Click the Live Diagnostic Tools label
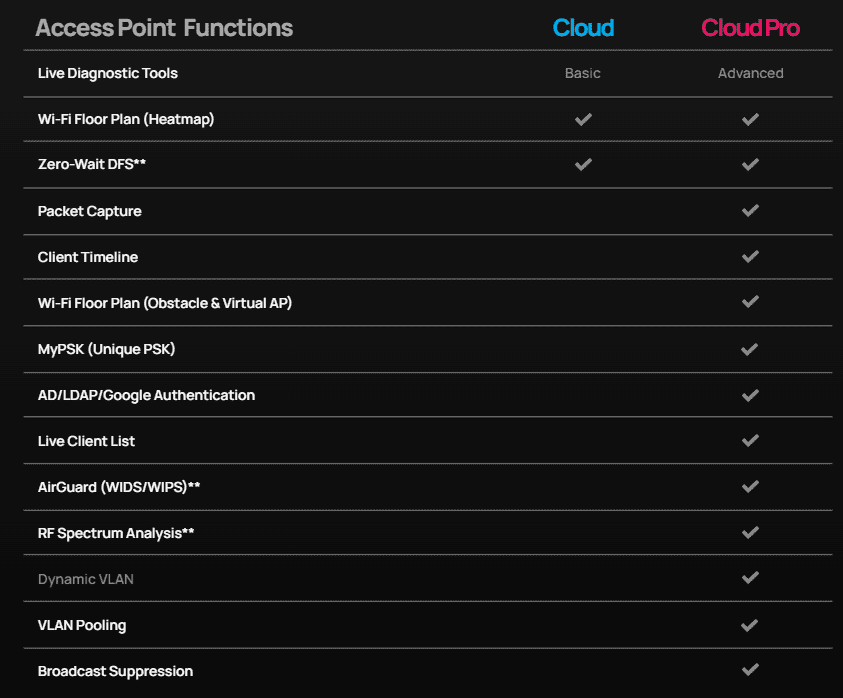This screenshot has width=843, height=698. 108,73
